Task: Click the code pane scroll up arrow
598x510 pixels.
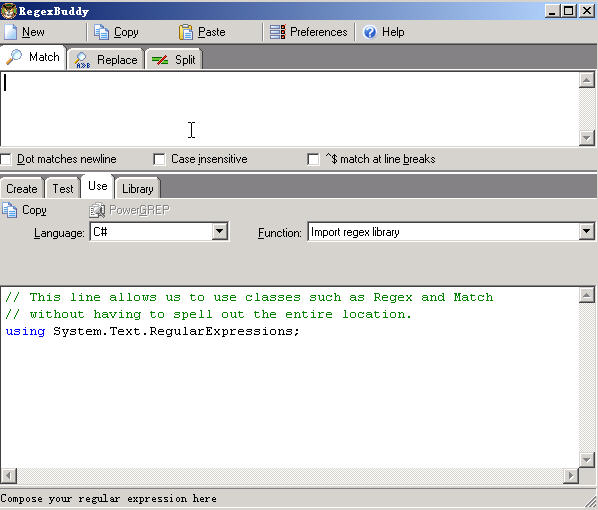Action: (587, 295)
